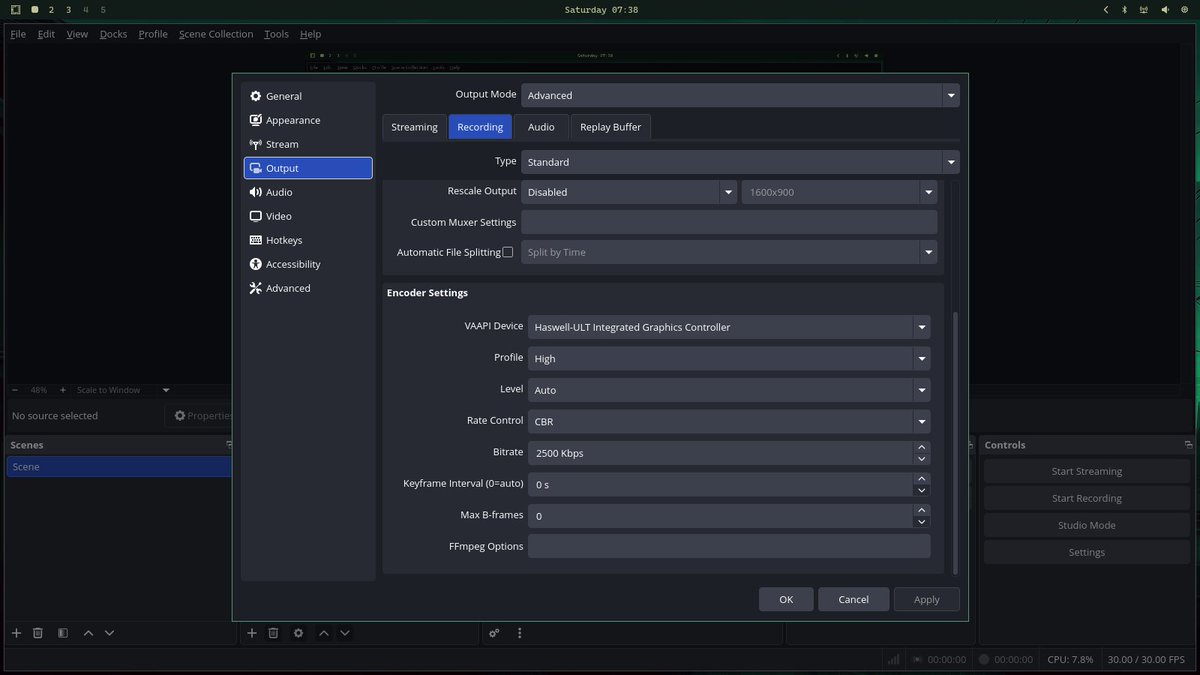Viewport: 1200px width, 675px height.
Task: Open Video settings category
Action: 308,216
